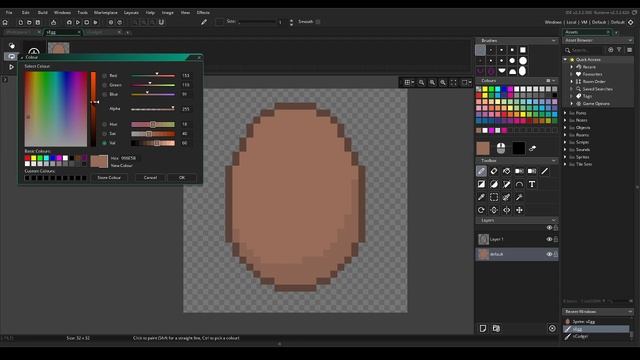Select the Hue radio button
The height and width of the screenshot is (360, 640).
click(x=104, y=124)
